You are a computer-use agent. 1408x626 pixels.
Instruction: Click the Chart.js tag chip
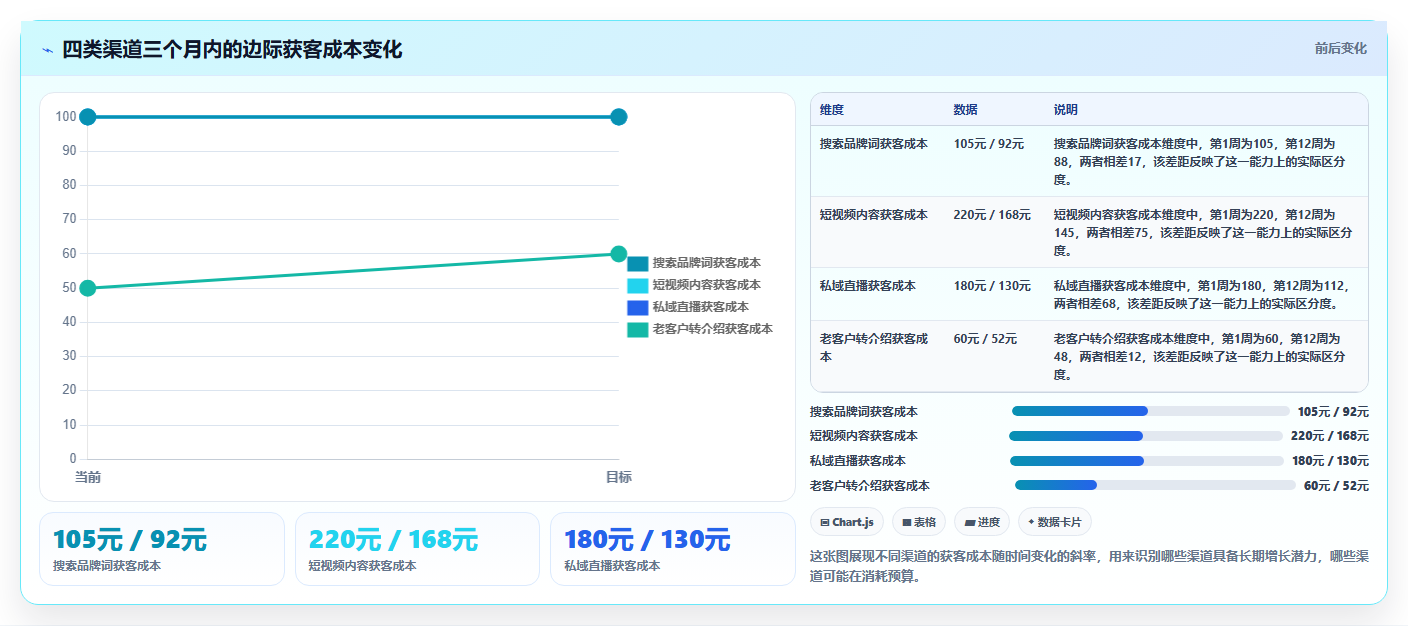(847, 522)
